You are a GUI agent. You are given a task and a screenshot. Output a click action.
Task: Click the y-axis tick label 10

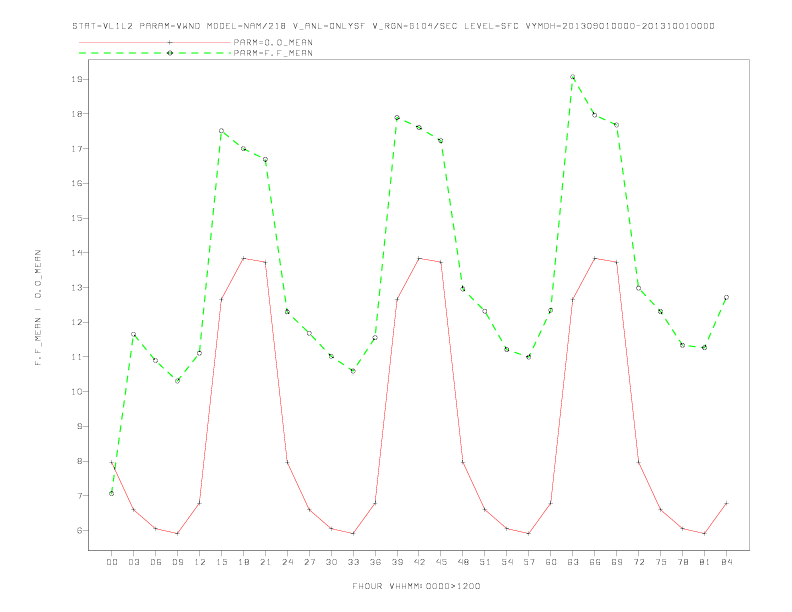coord(77,391)
